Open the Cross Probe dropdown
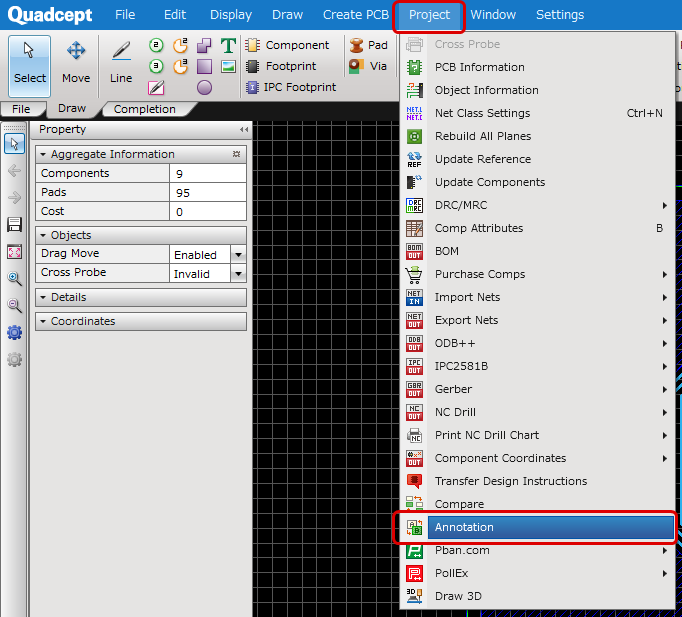Screen dimensions: 682x617 click(x=238, y=273)
